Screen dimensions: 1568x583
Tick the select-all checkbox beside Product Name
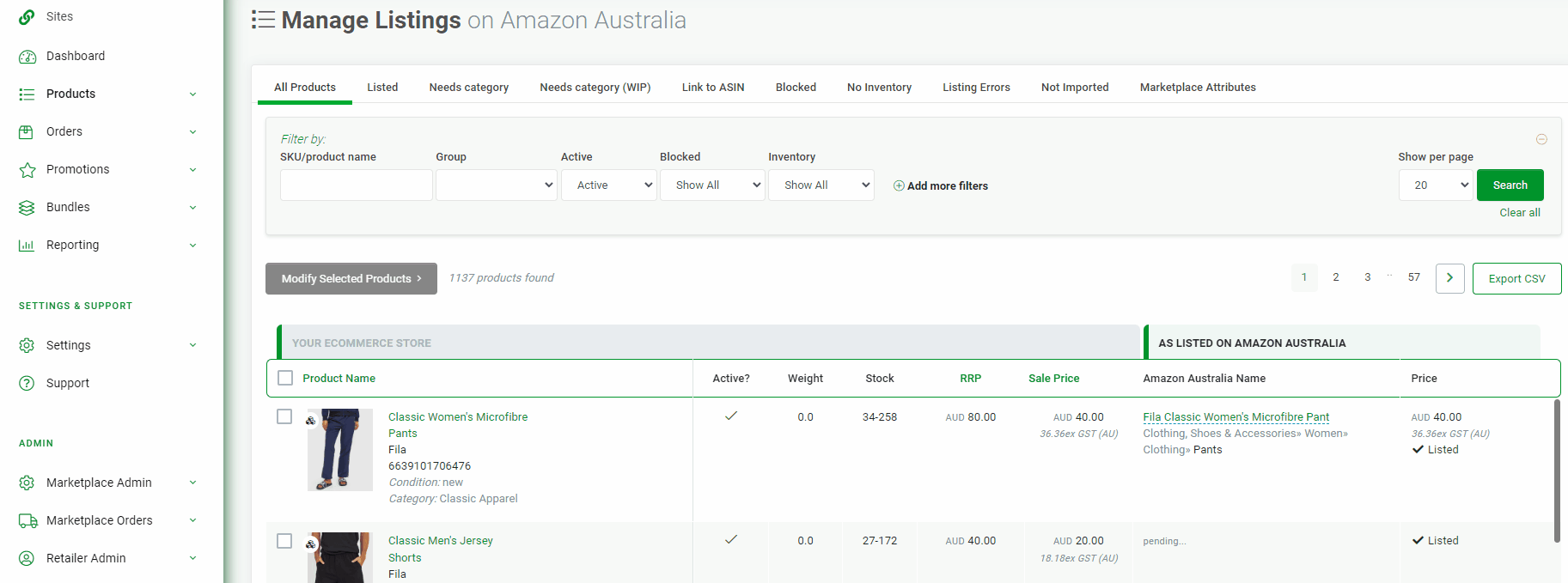(285, 378)
